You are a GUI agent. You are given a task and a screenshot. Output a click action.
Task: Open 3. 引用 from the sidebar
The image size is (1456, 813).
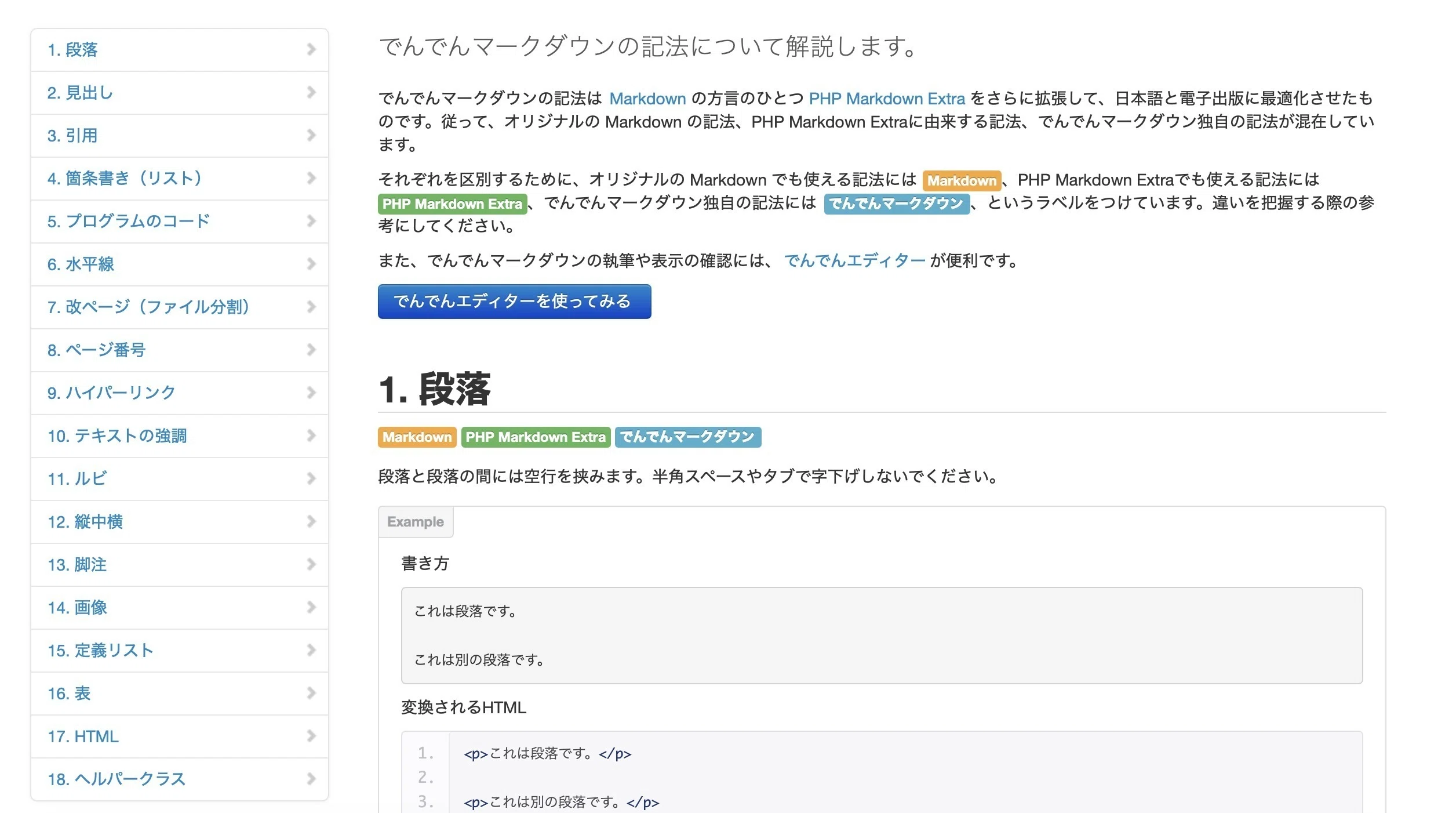pos(180,136)
